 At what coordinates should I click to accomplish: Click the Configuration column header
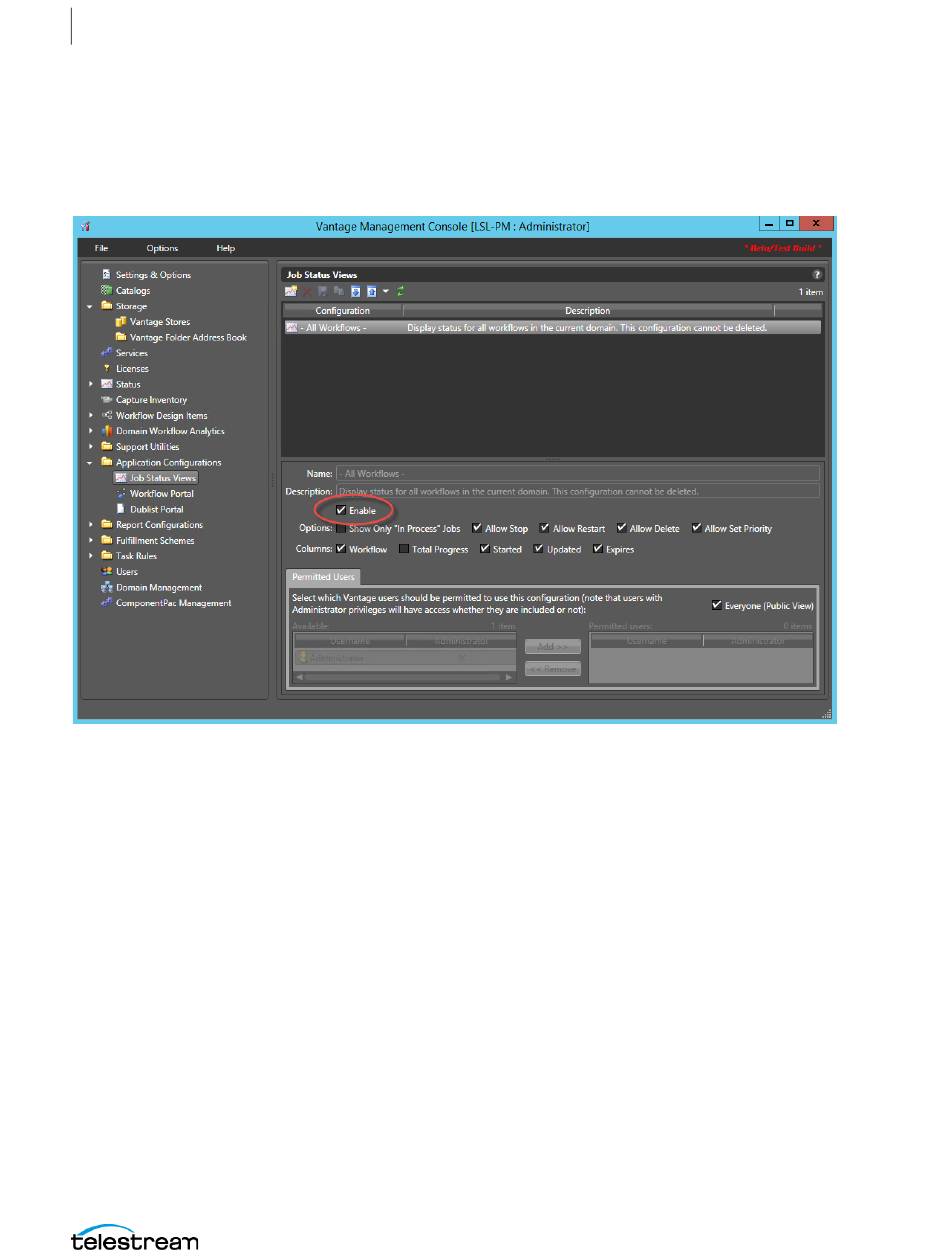(x=343, y=311)
